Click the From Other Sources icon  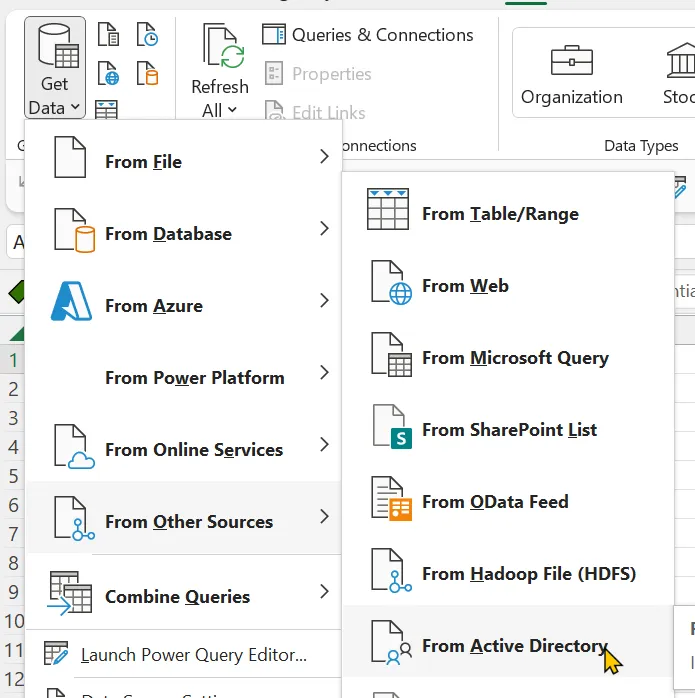click(x=74, y=519)
